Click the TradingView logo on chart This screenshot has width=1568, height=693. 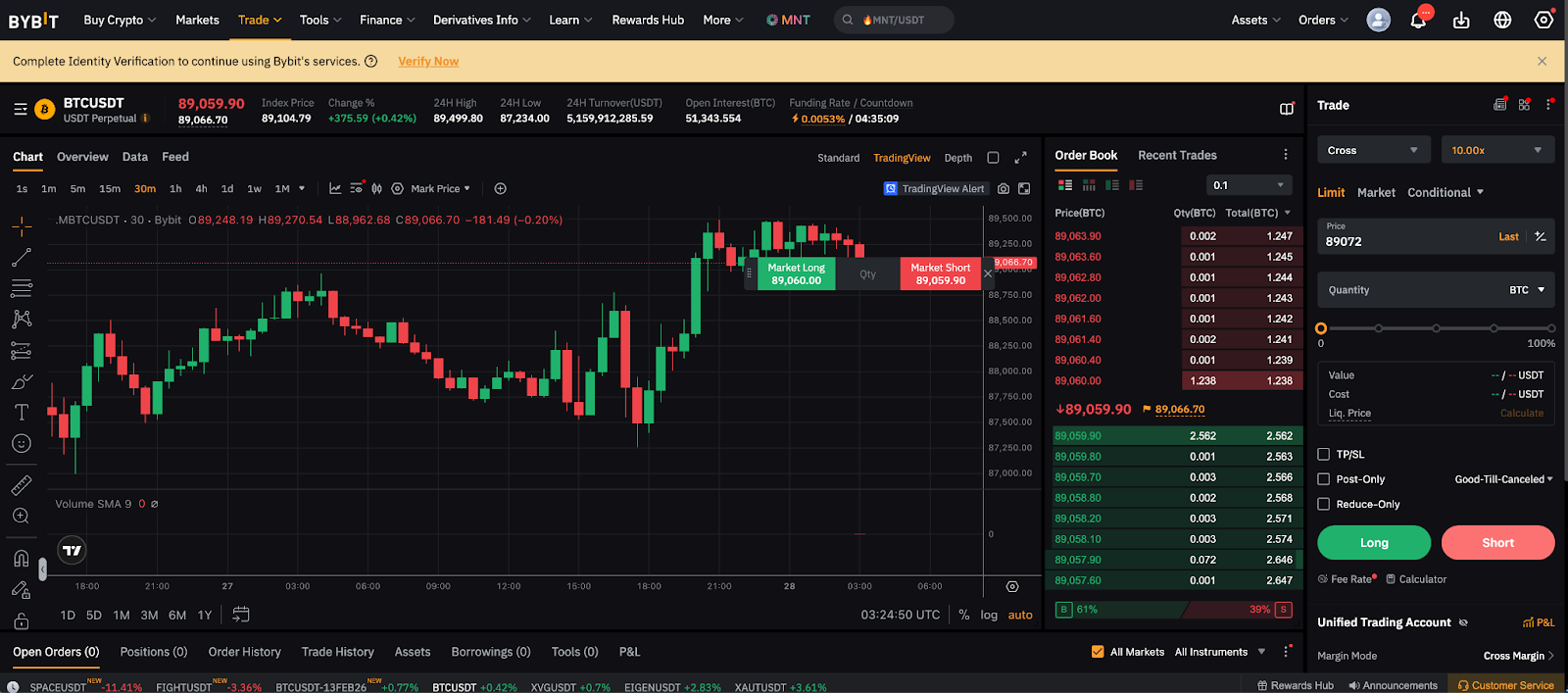click(73, 551)
